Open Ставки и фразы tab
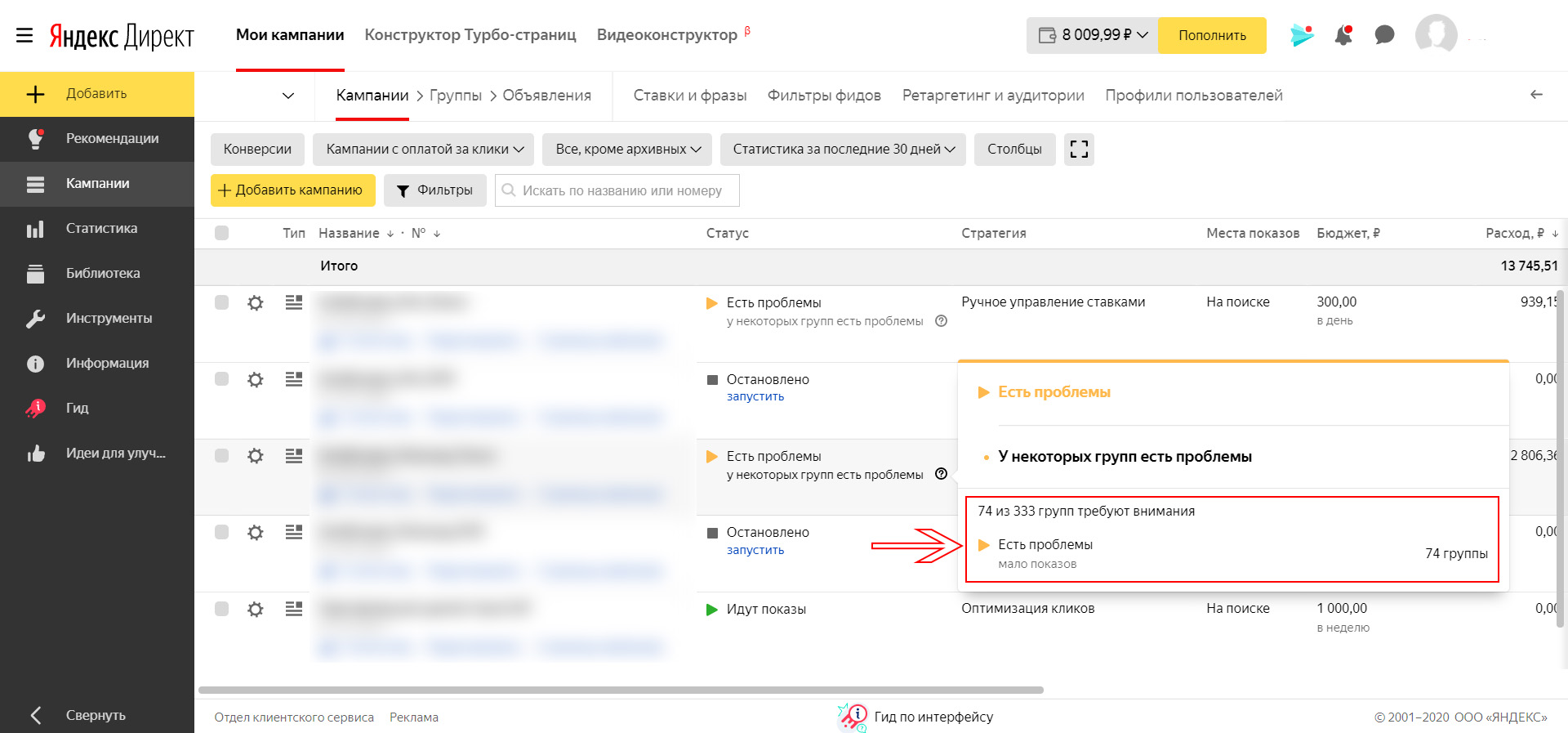Screen dimensions: 1568x733 click(690, 96)
